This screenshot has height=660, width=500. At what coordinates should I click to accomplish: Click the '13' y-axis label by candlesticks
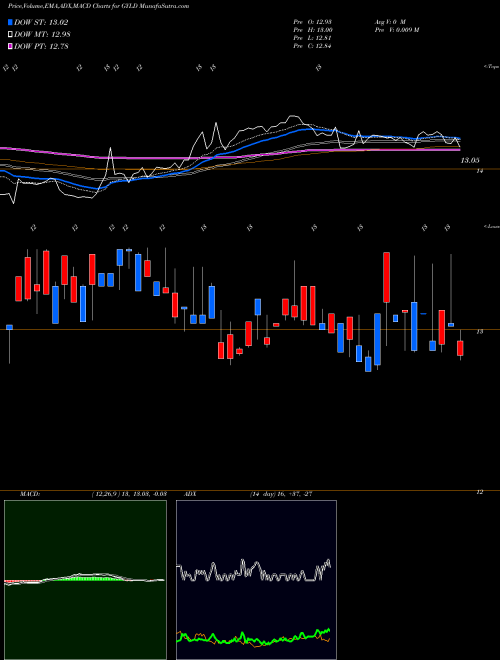click(480, 332)
